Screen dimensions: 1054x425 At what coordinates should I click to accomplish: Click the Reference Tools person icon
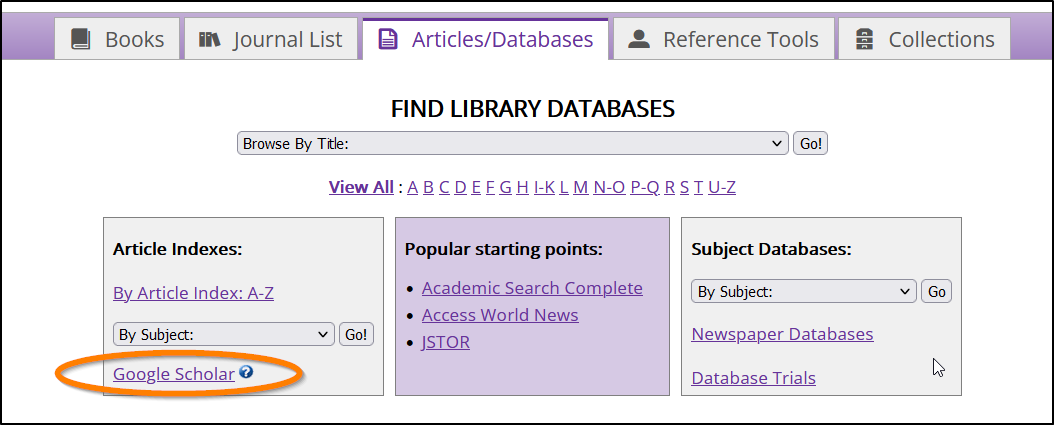[x=639, y=40]
